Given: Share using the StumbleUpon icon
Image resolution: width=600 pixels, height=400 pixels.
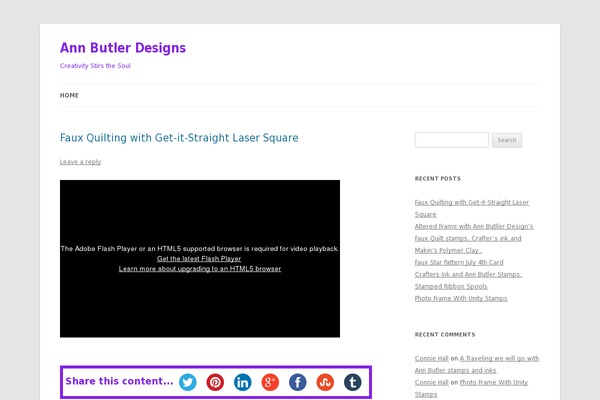Looking at the screenshot, I should (x=325, y=382).
